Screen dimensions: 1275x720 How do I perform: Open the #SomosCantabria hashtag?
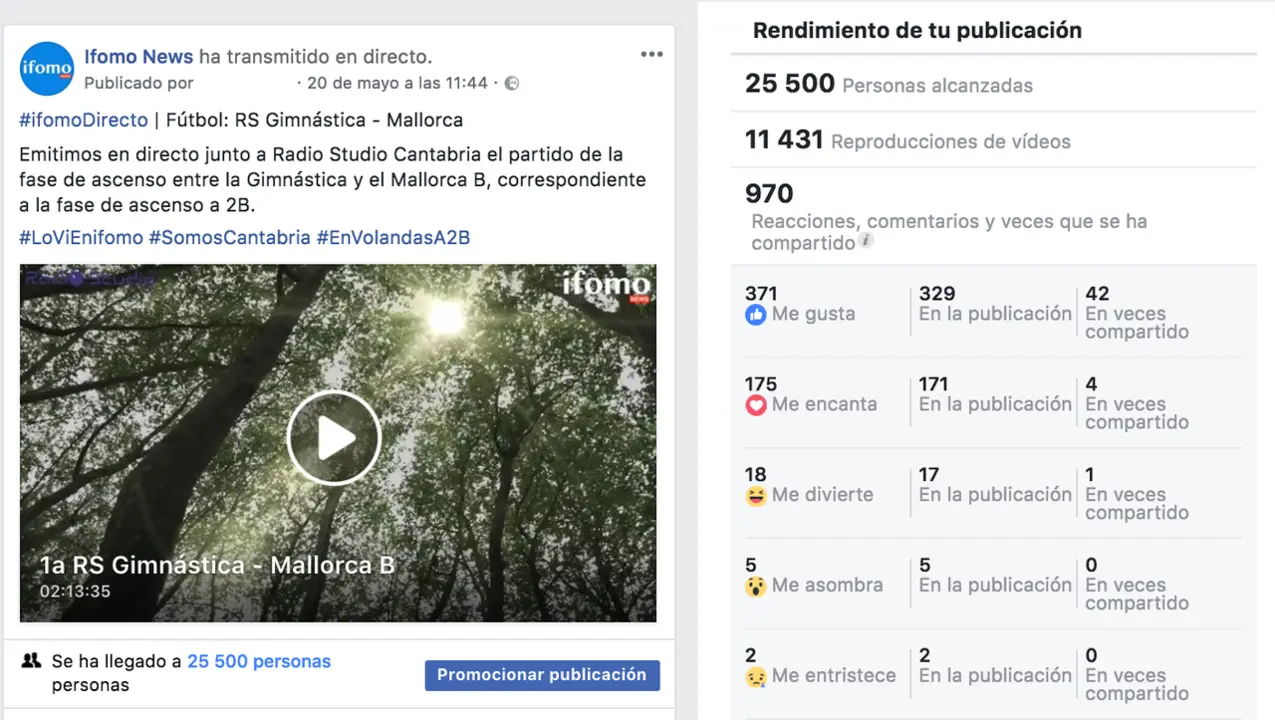(x=230, y=238)
